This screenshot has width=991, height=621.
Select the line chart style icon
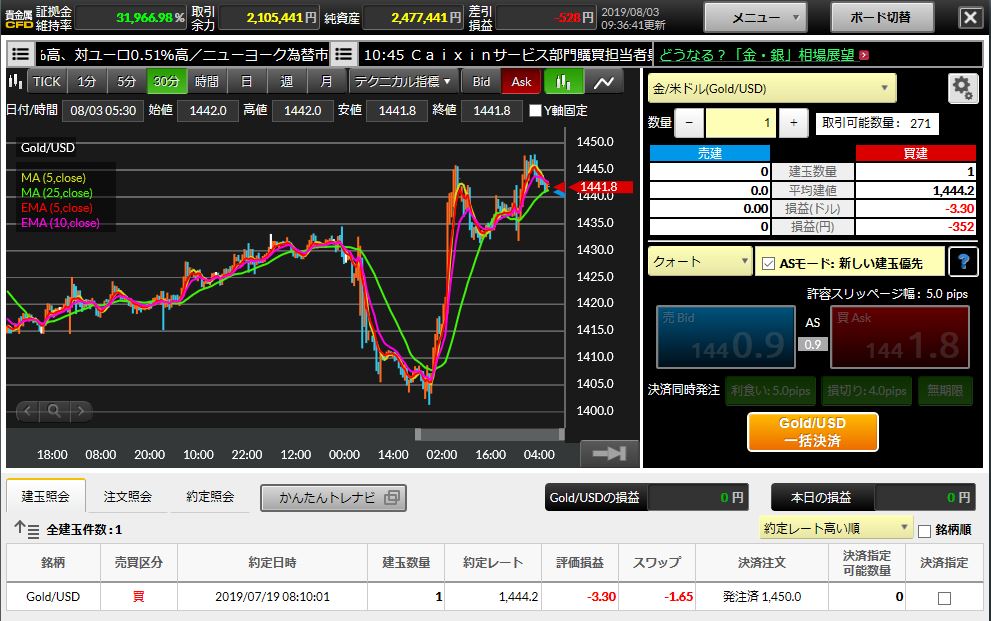point(604,81)
